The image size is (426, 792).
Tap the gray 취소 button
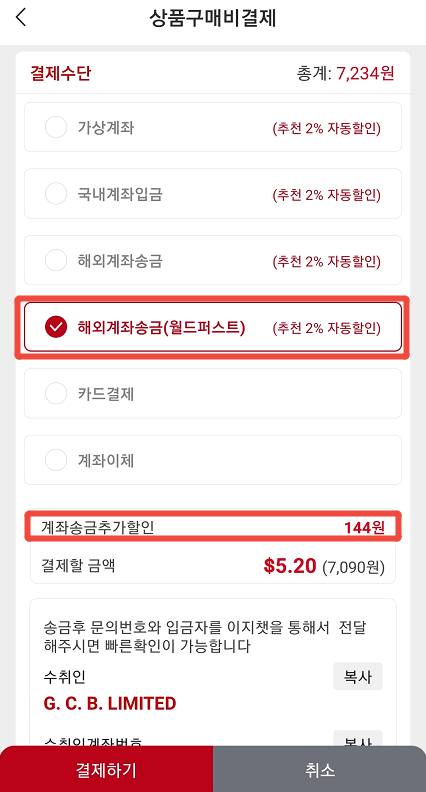click(x=319, y=769)
